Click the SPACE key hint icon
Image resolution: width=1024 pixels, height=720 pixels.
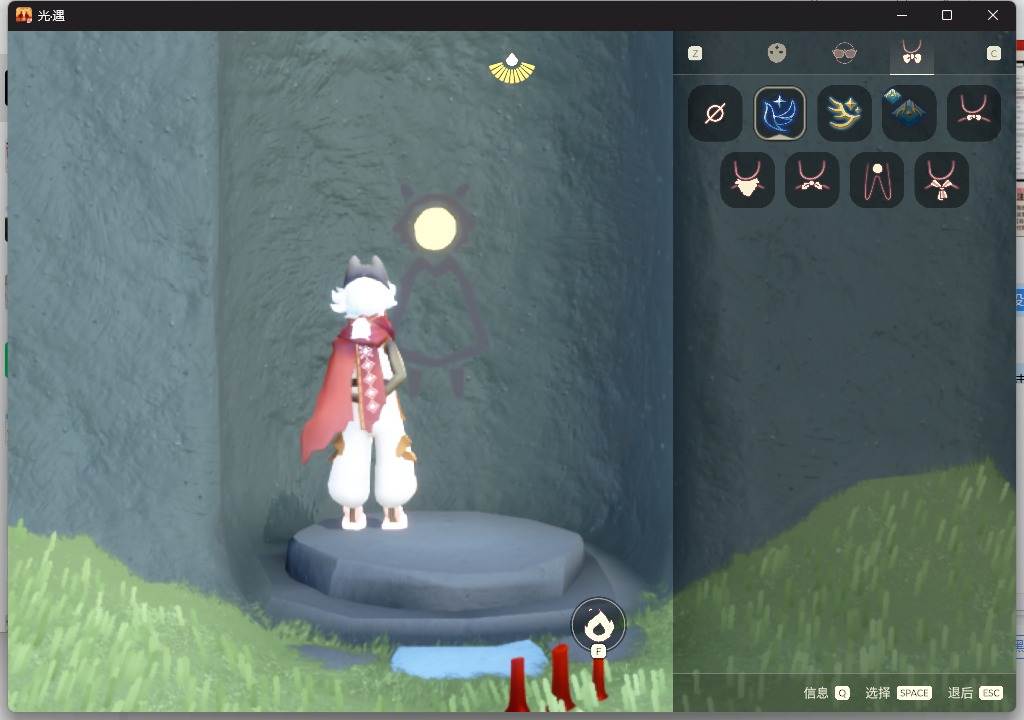click(x=914, y=693)
